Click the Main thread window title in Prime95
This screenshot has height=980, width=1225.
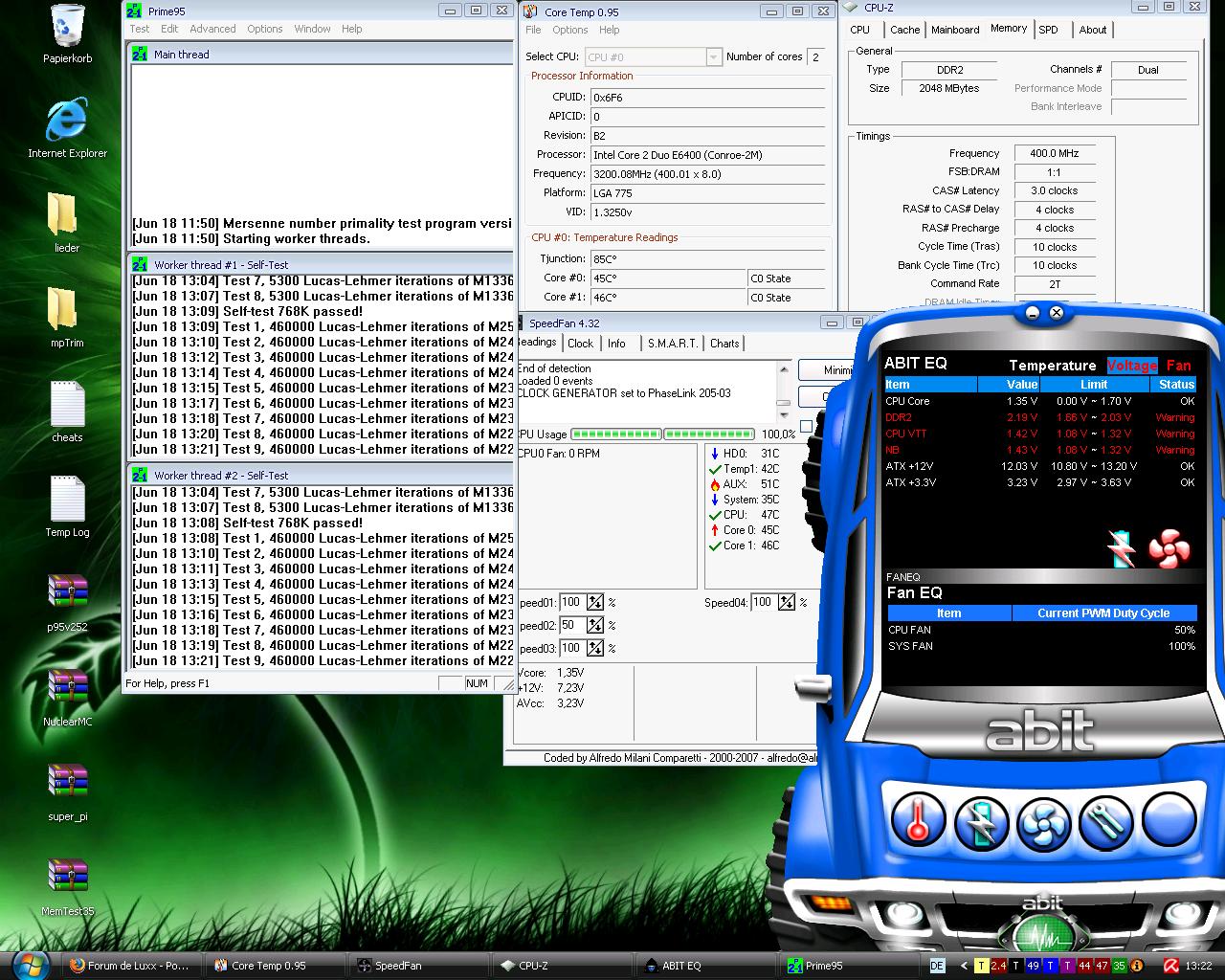click(x=181, y=55)
